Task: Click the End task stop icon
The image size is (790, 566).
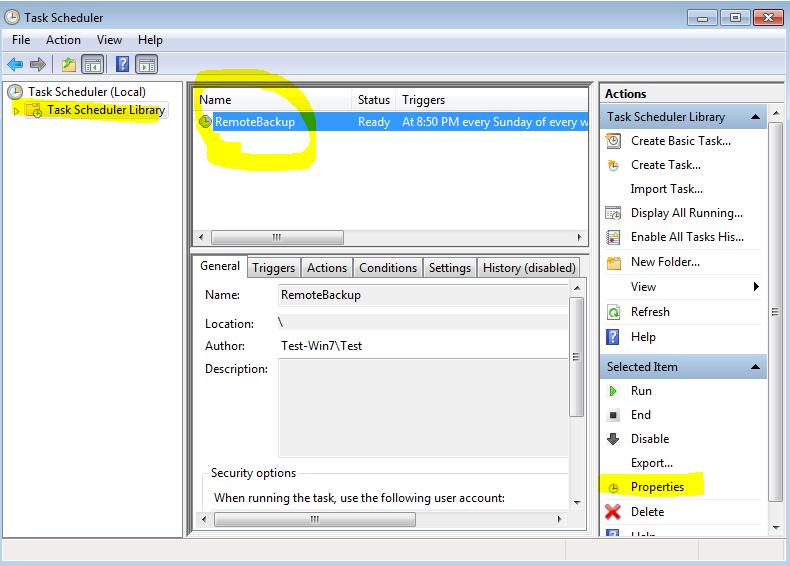Action: [613, 415]
